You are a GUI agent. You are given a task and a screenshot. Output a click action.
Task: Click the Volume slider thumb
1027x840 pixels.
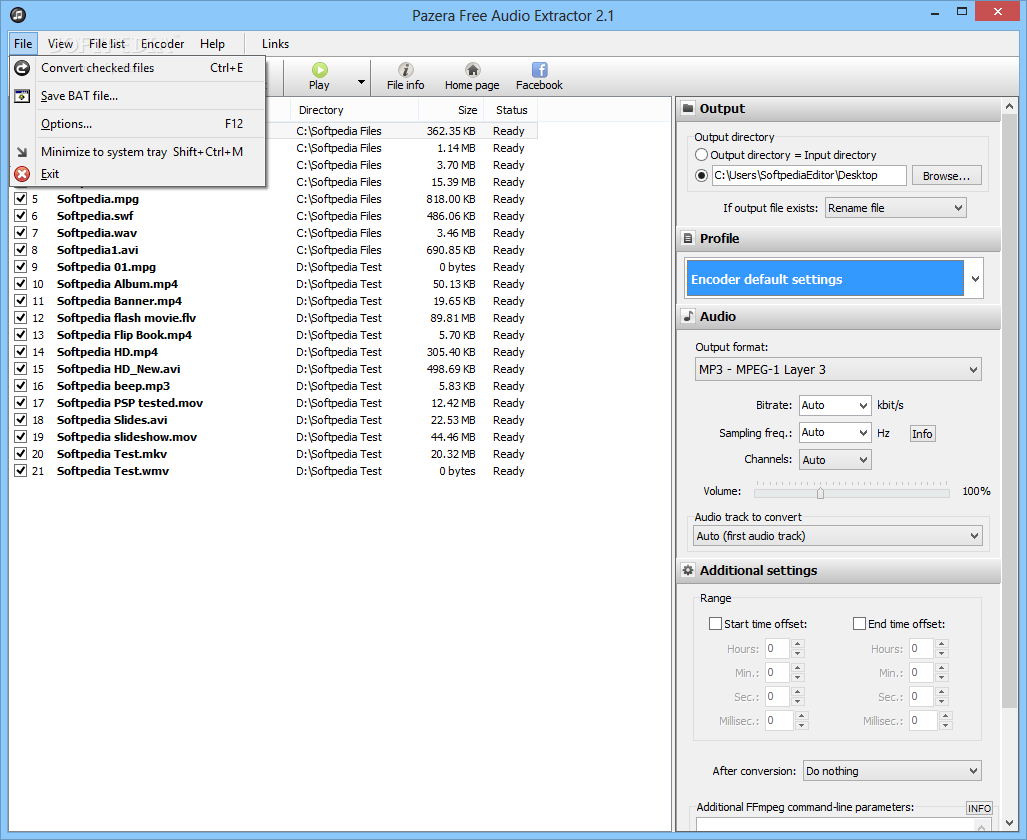pyautogui.click(x=820, y=493)
